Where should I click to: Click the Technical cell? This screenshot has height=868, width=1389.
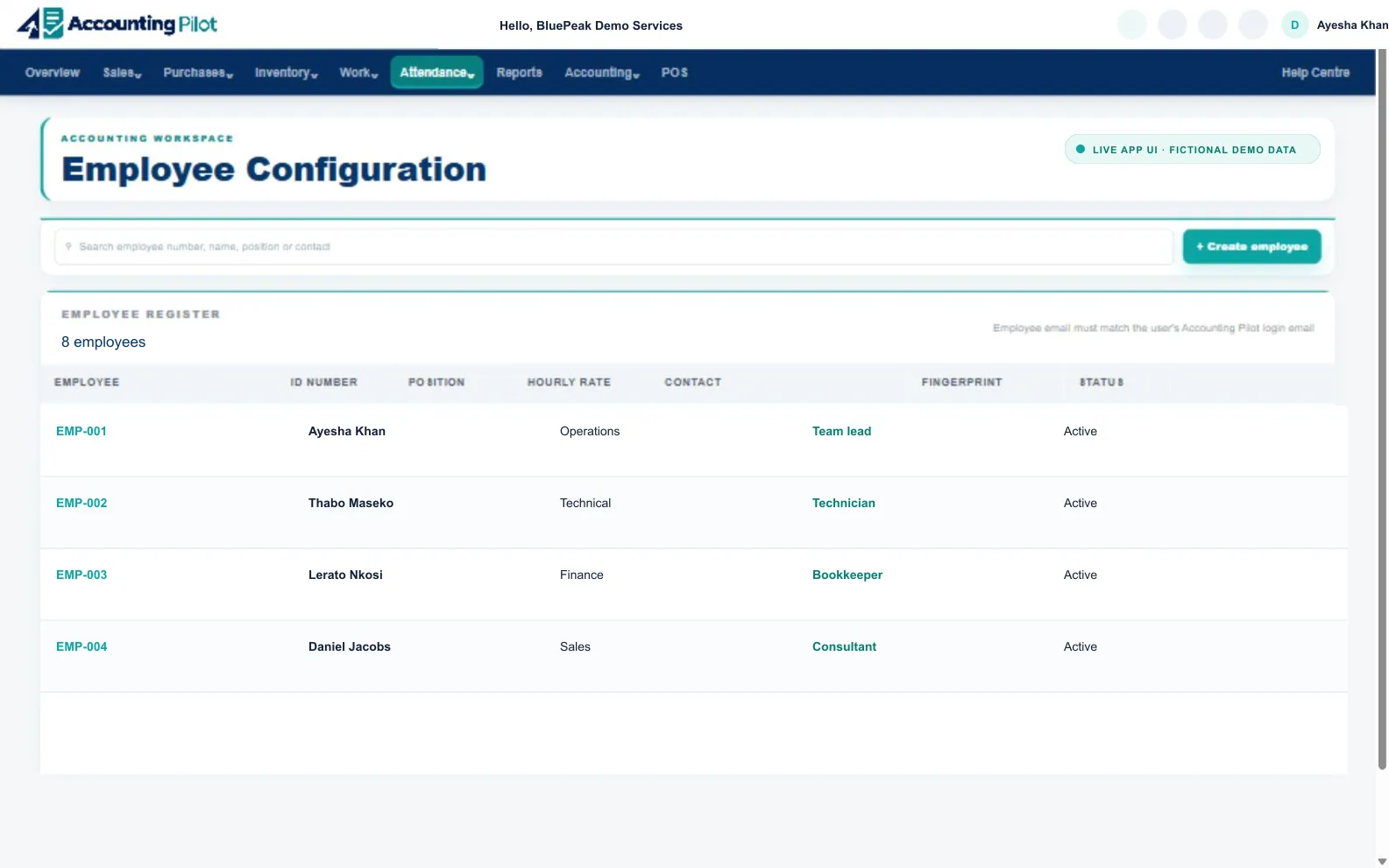click(585, 503)
